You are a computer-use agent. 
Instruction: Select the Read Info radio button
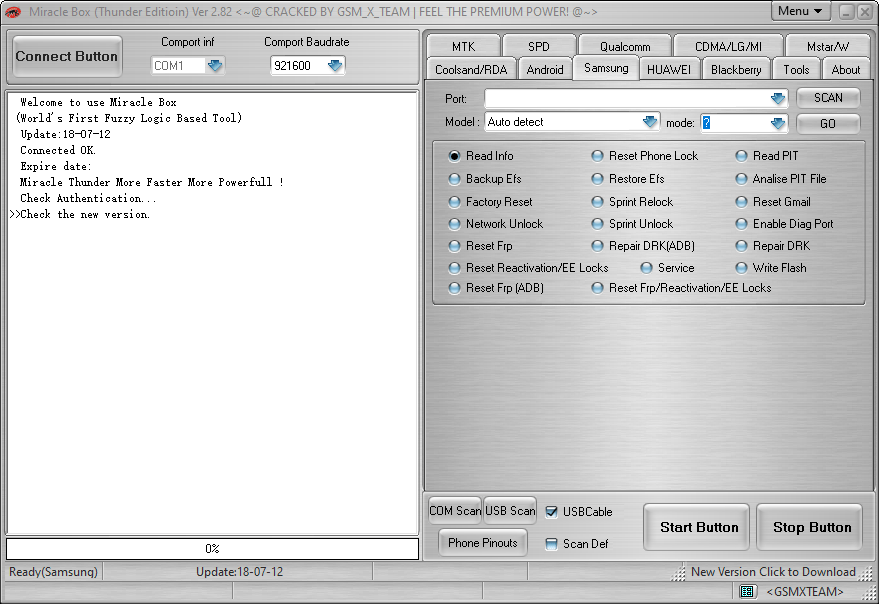pyautogui.click(x=454, y=156)
